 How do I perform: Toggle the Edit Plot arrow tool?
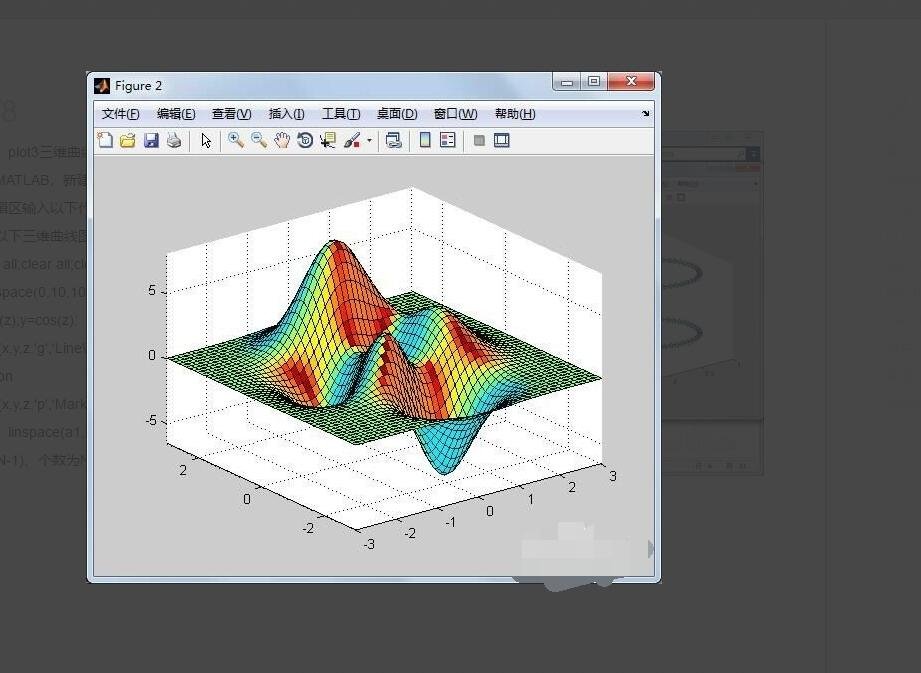point(206,141)
